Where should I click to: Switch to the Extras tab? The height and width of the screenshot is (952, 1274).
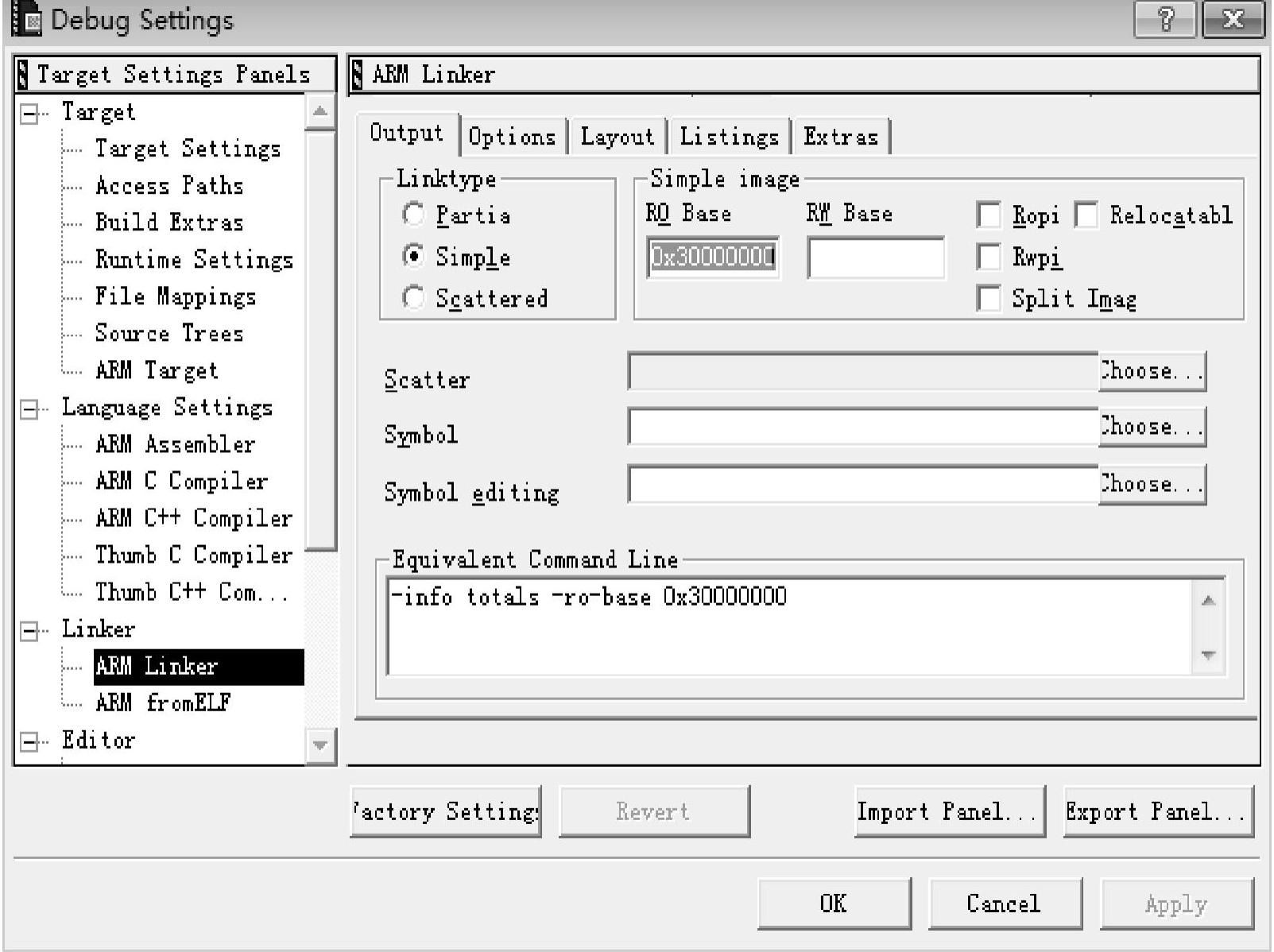click(841, 137)
